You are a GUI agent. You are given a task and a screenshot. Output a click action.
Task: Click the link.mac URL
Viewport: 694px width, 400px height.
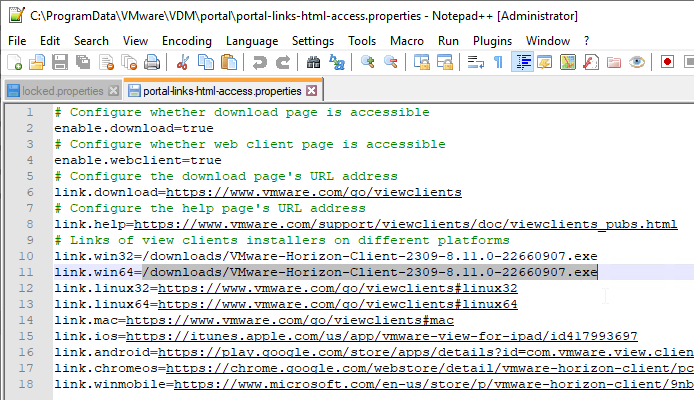(290, 320)
